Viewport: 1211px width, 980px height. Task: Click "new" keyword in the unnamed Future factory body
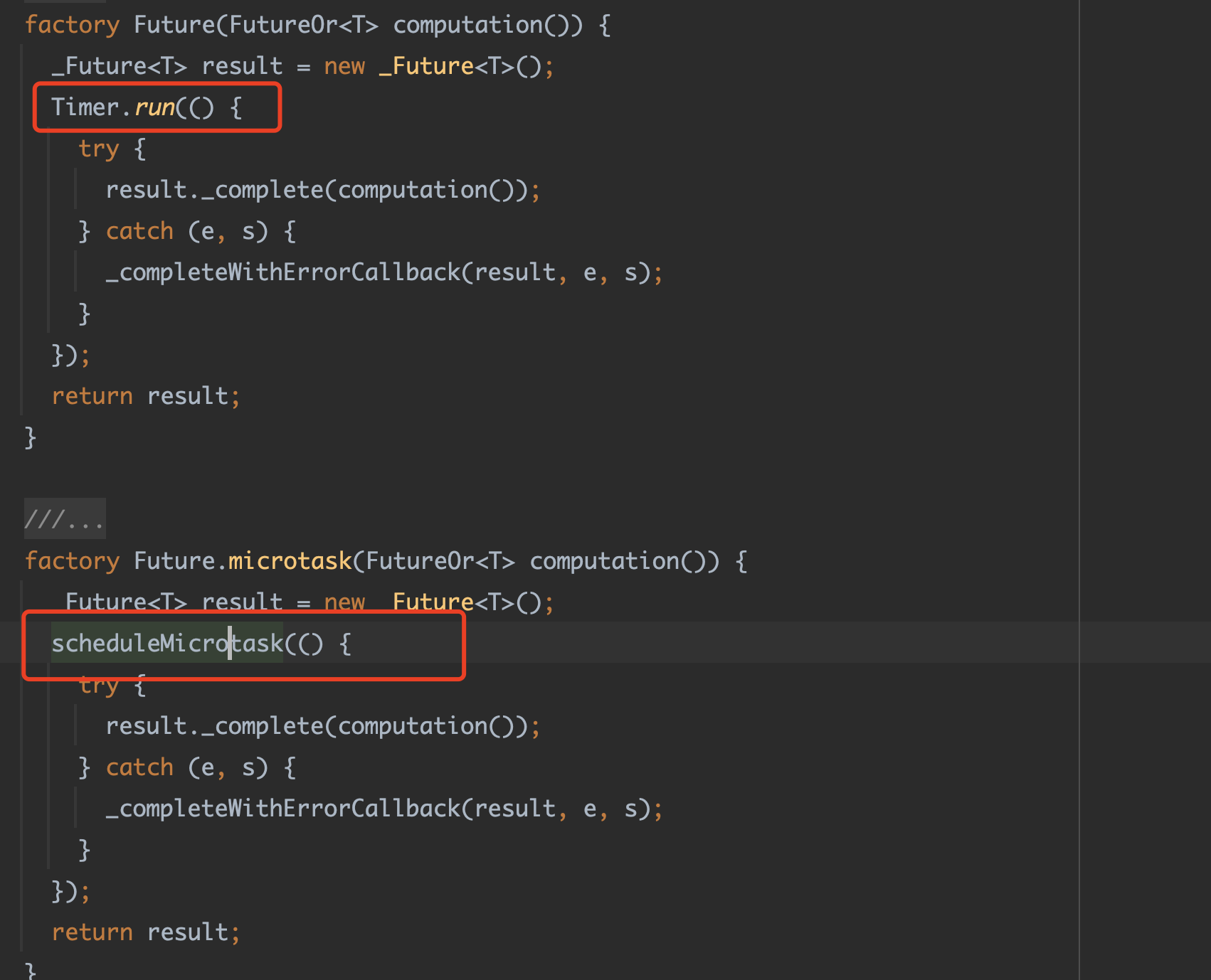click(344, 66)
